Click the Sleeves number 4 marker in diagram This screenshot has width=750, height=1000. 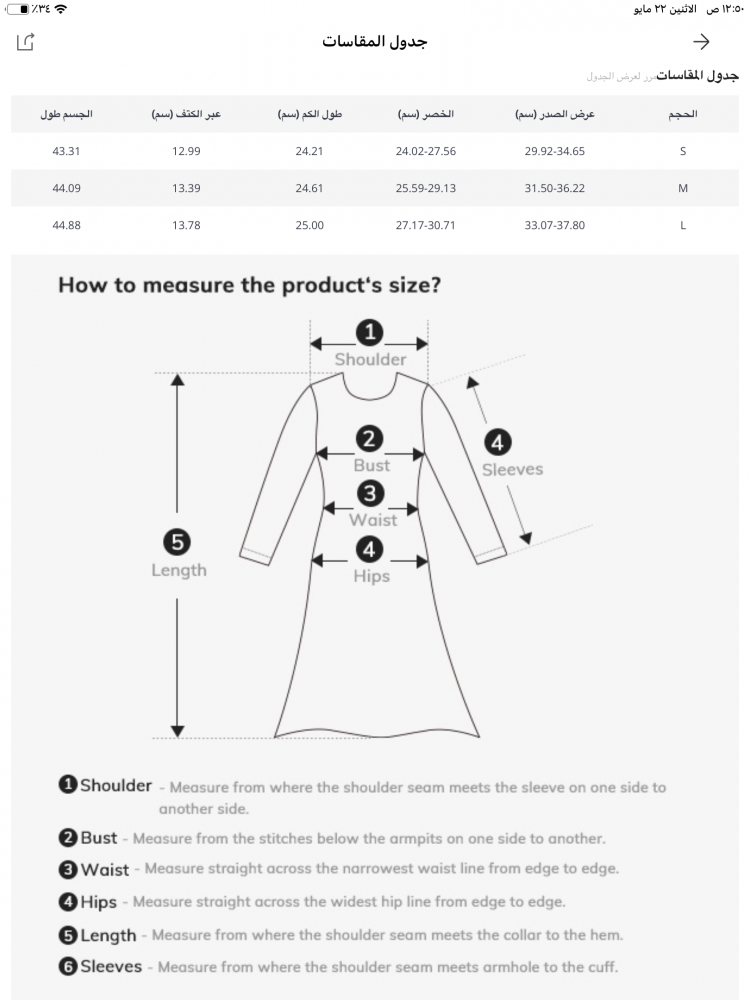pos(497,442)
